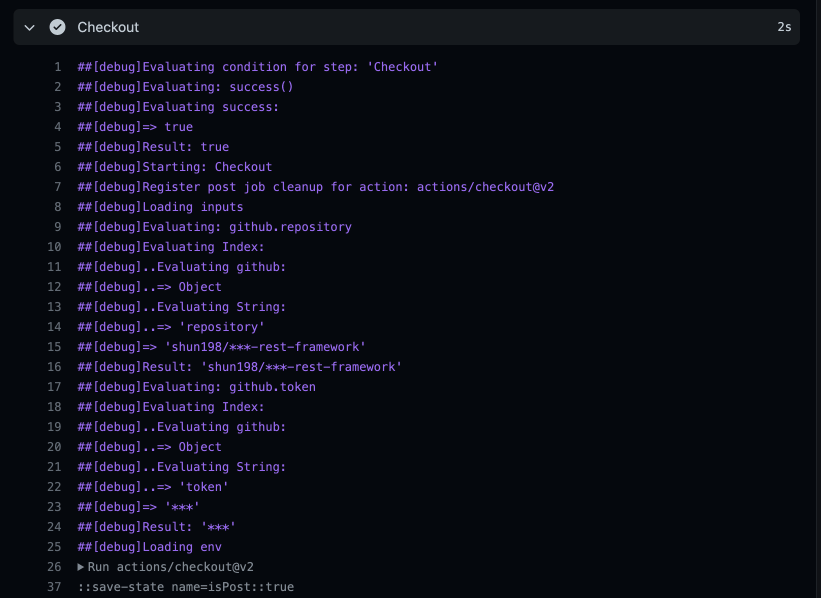Image resolution: width=821 pixels, height=598 pixels.
Task: Click the Checkout step header bar
Action: coord(400,27)
